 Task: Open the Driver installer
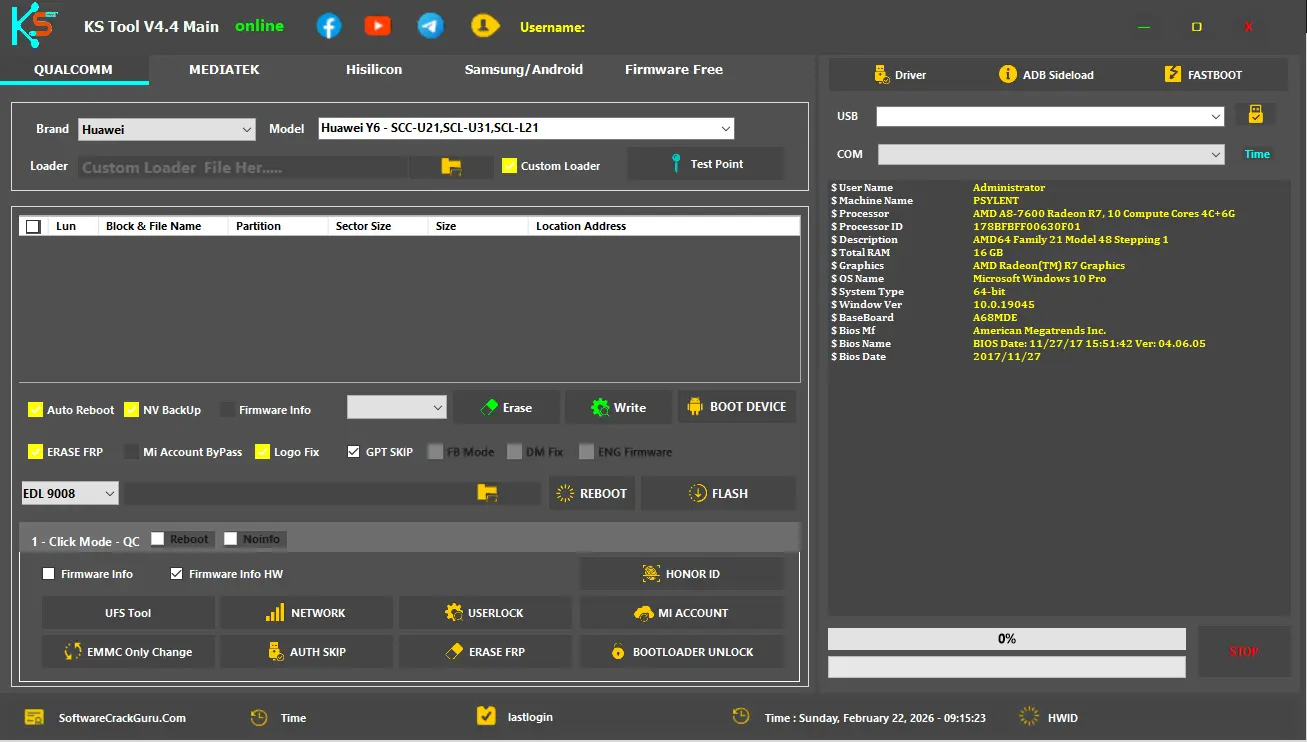[x=900, y=75]
